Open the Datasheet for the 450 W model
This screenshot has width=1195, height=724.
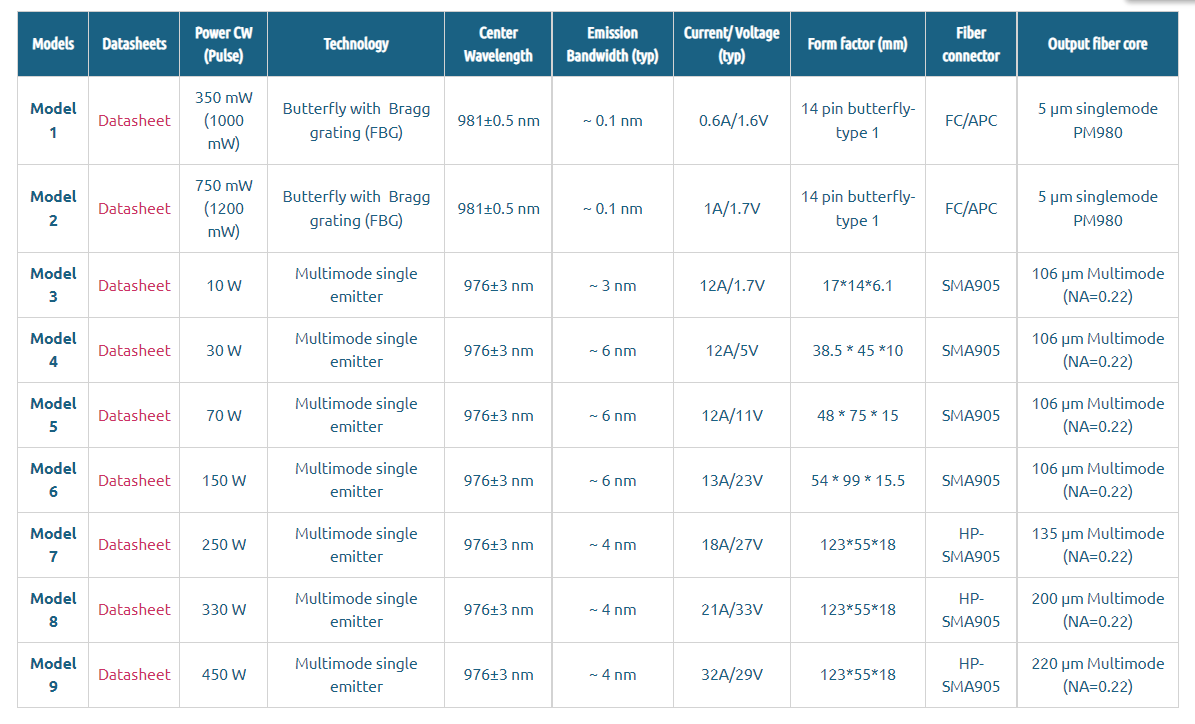click(x=134, y=674)
